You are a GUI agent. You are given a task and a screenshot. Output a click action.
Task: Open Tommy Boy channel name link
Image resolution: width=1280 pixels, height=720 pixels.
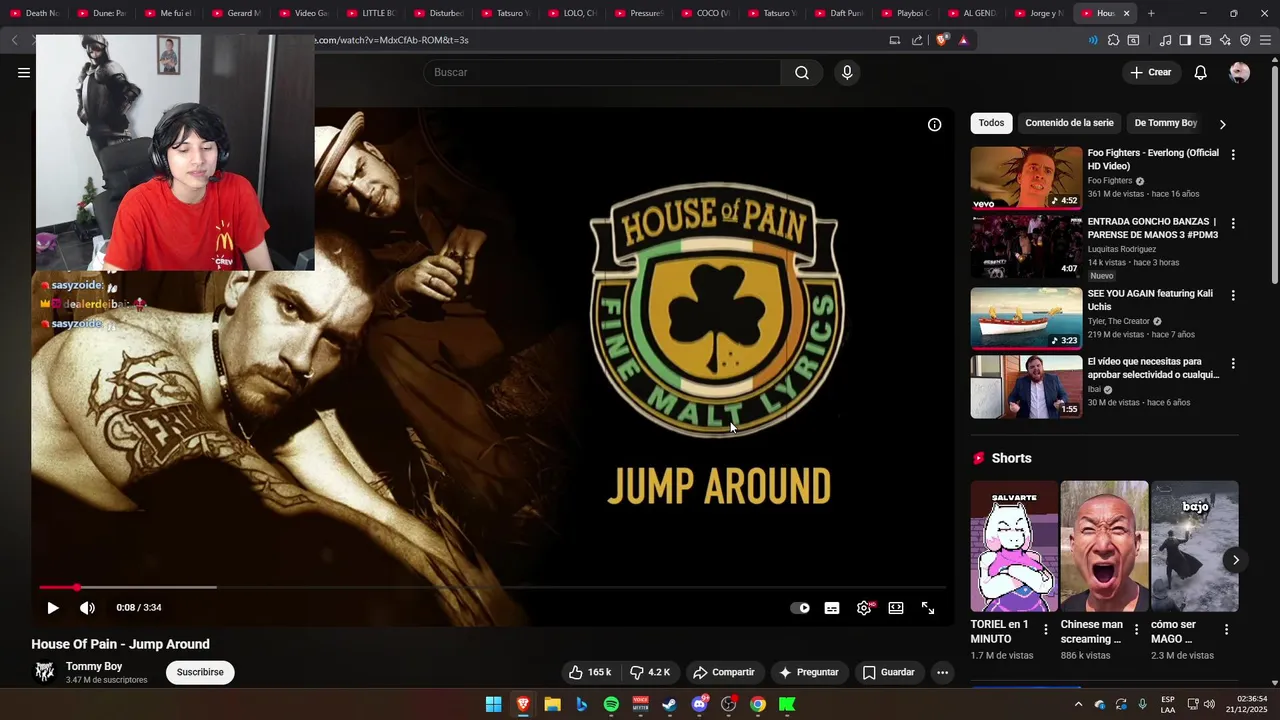[94, 666]
